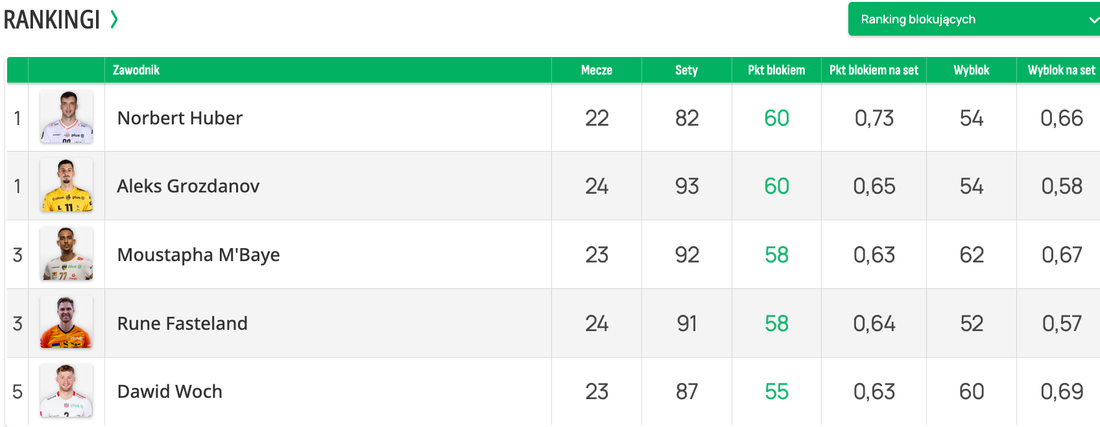
Task: Click the RANKINGI section heading
Action: click(52, 19)
